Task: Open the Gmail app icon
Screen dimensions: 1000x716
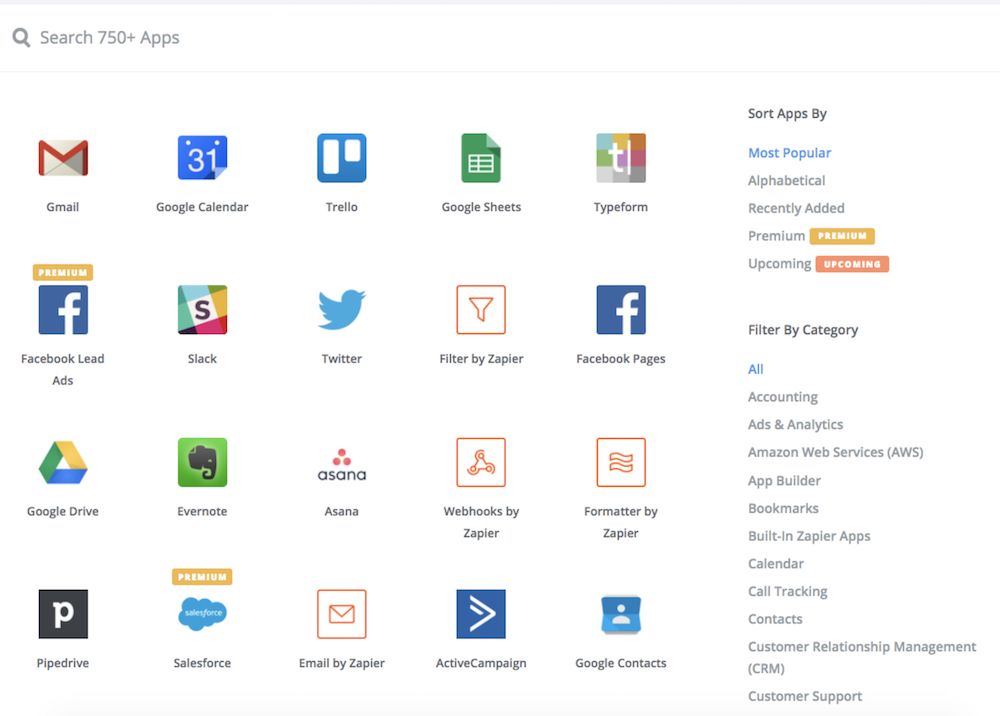Action: (63, 158)
